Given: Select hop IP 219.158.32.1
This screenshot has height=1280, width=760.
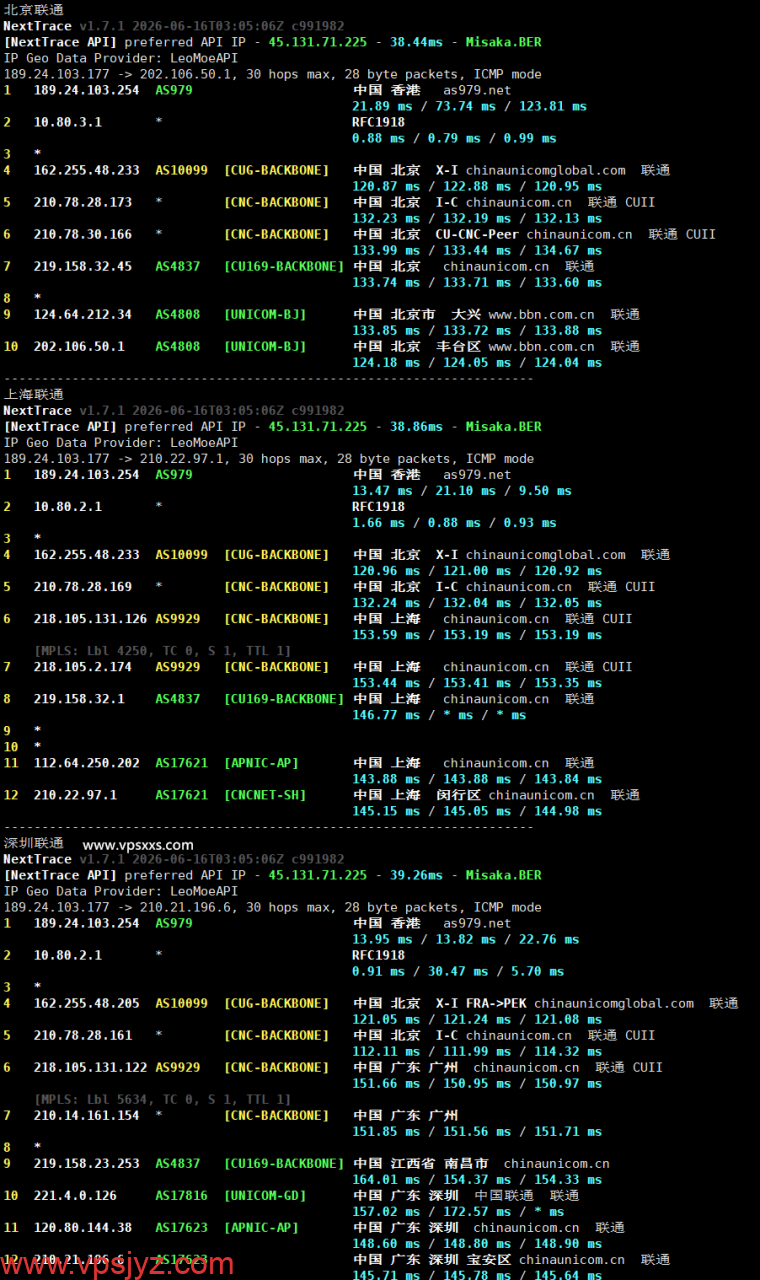Looking at the screenshot, I should click(80, 699).
